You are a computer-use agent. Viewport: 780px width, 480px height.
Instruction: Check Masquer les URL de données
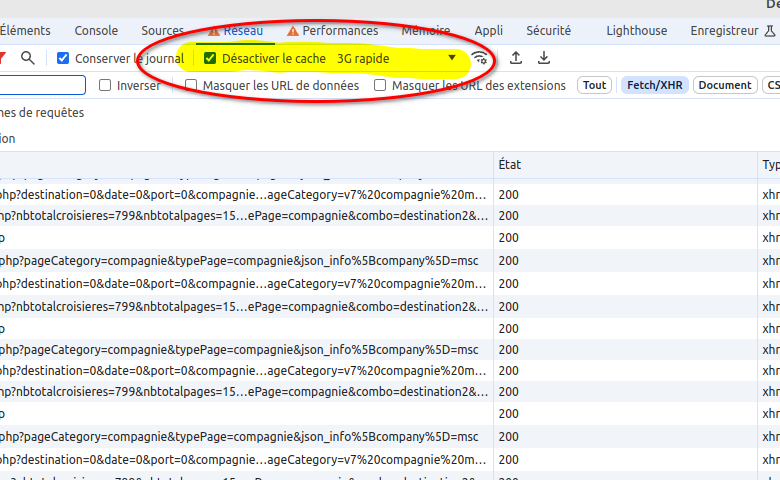192,86
